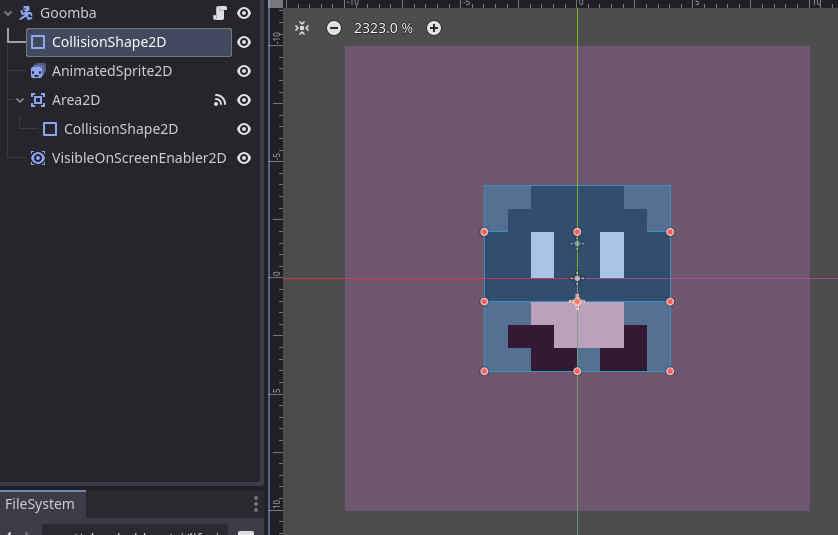Toggle visibility of VisibleOnScreenEnabler2D
The height and width of the screenshot is (535, 838).
[x=244, y=158]
